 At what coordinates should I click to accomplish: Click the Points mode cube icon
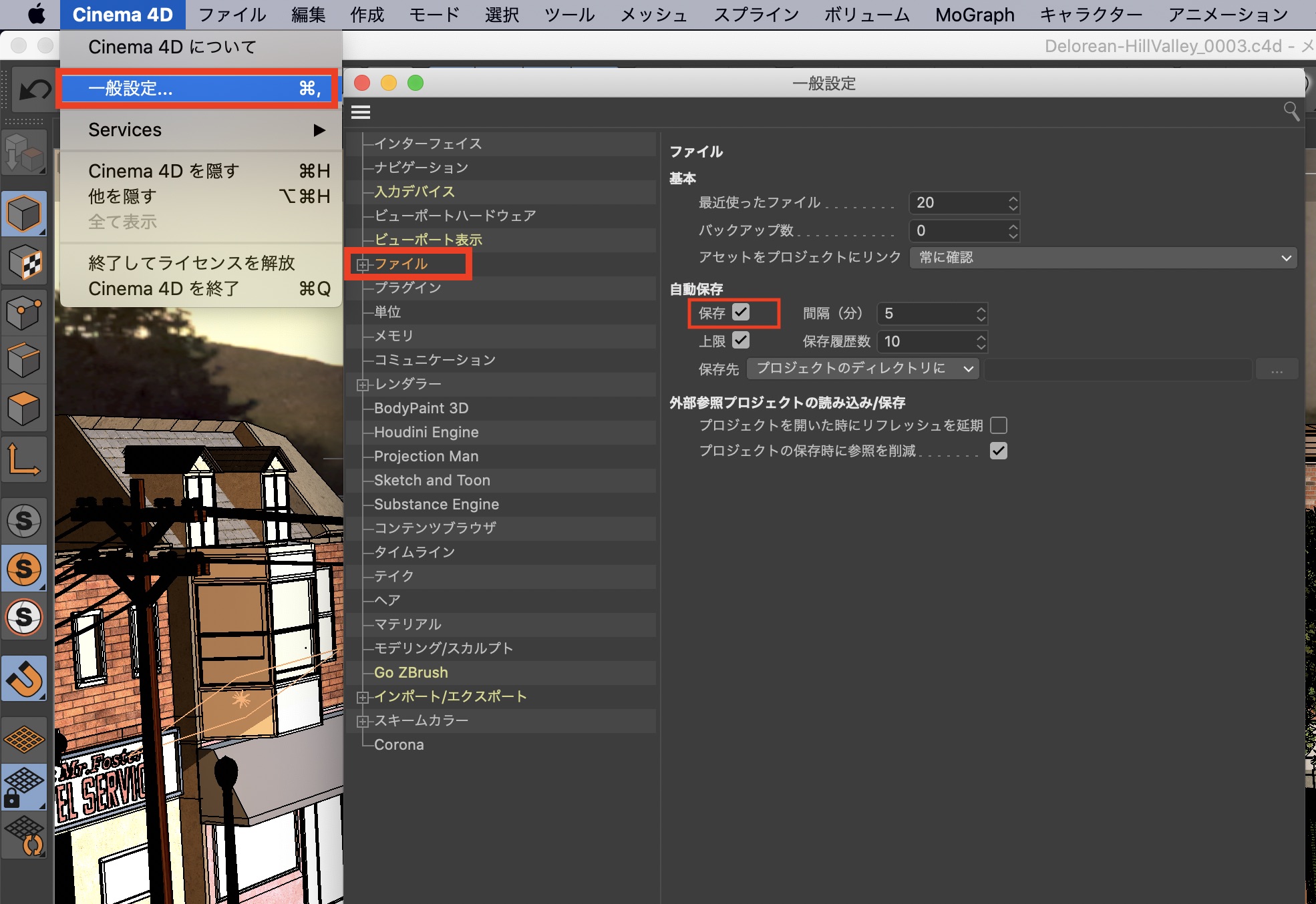(x=24, y=312)
